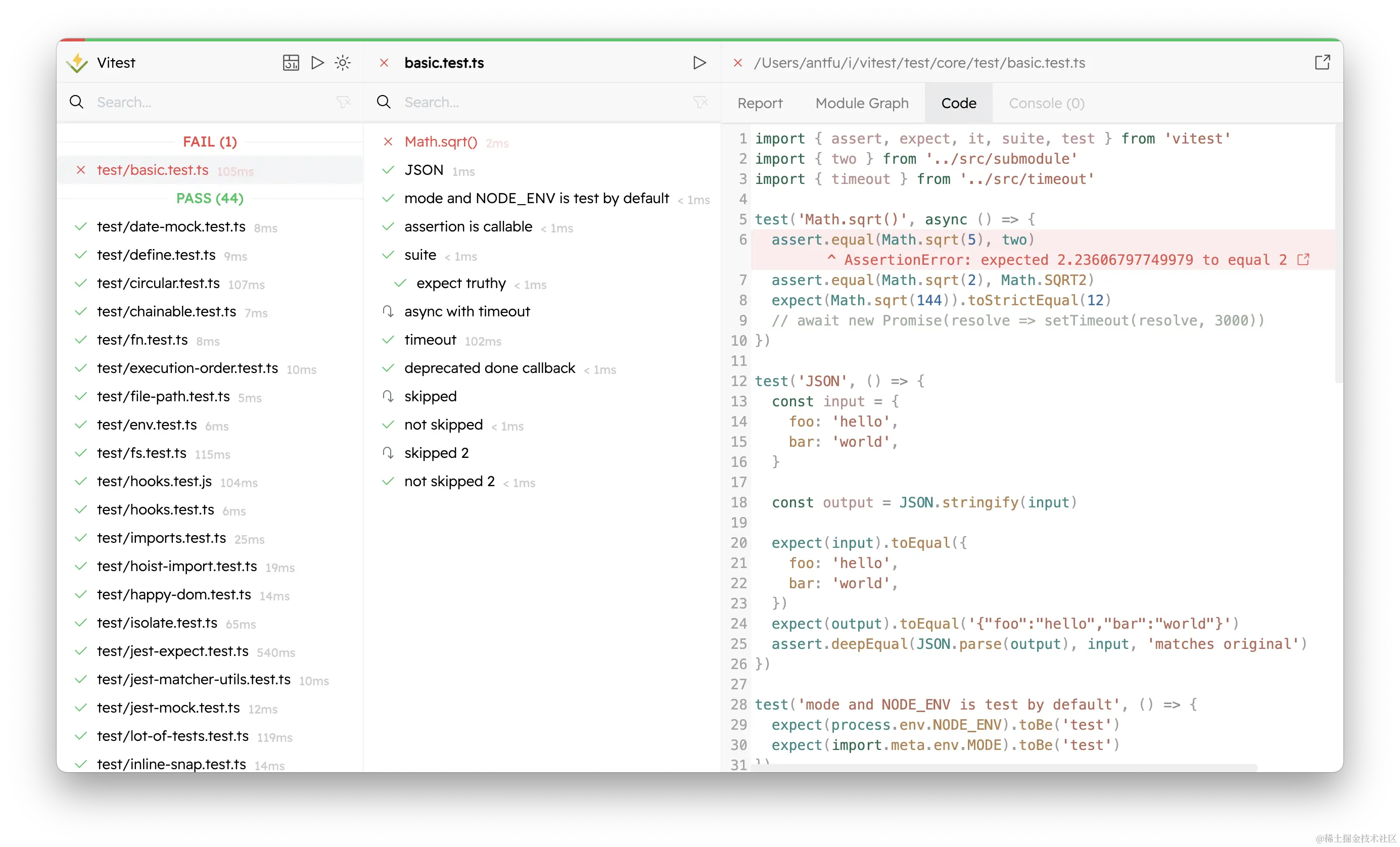Open the Vitest dashboard icon
Screen dimensions: 1400x847
[x=291, y=63]
